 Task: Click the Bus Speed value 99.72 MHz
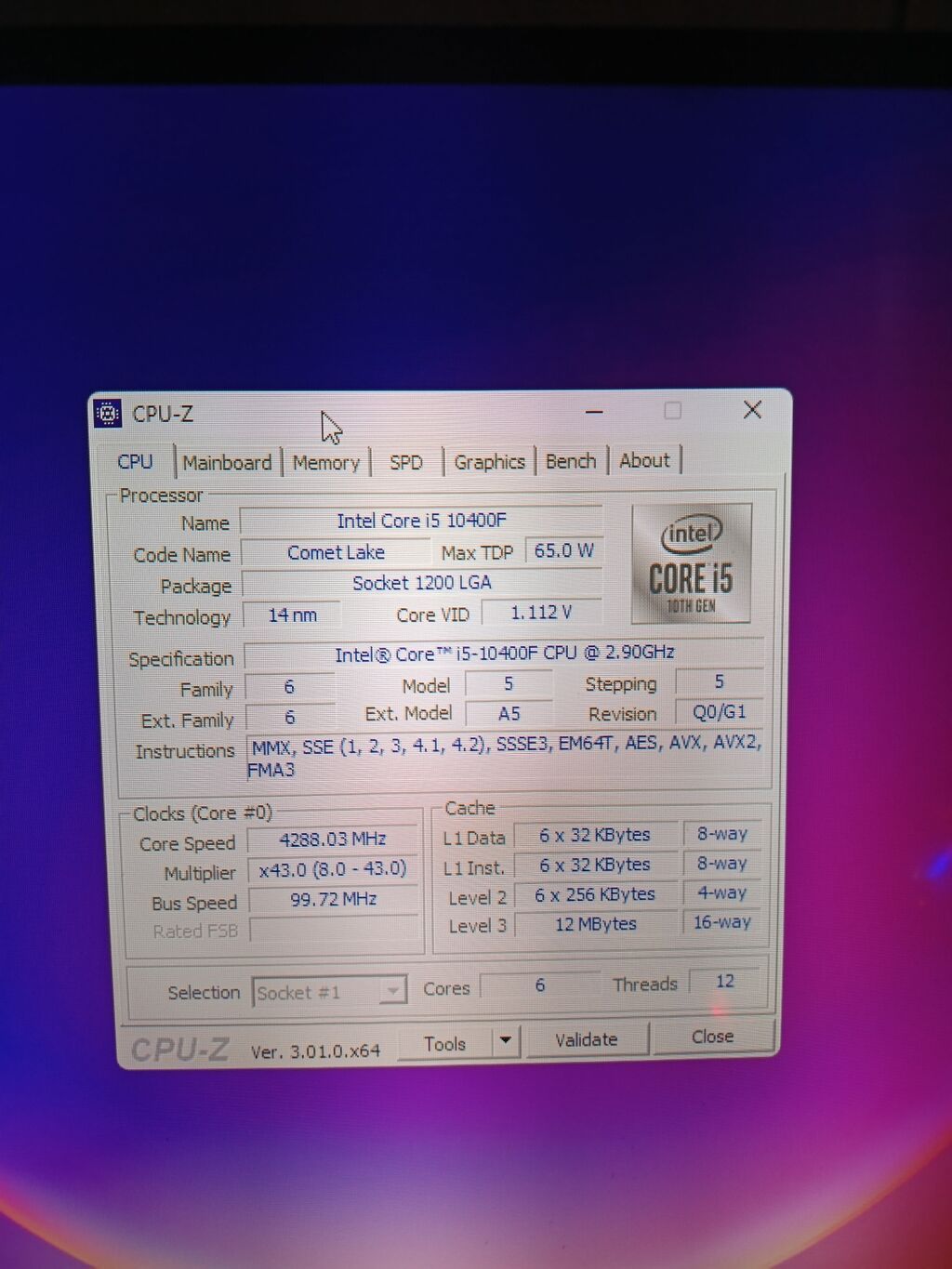coord(333,899)
